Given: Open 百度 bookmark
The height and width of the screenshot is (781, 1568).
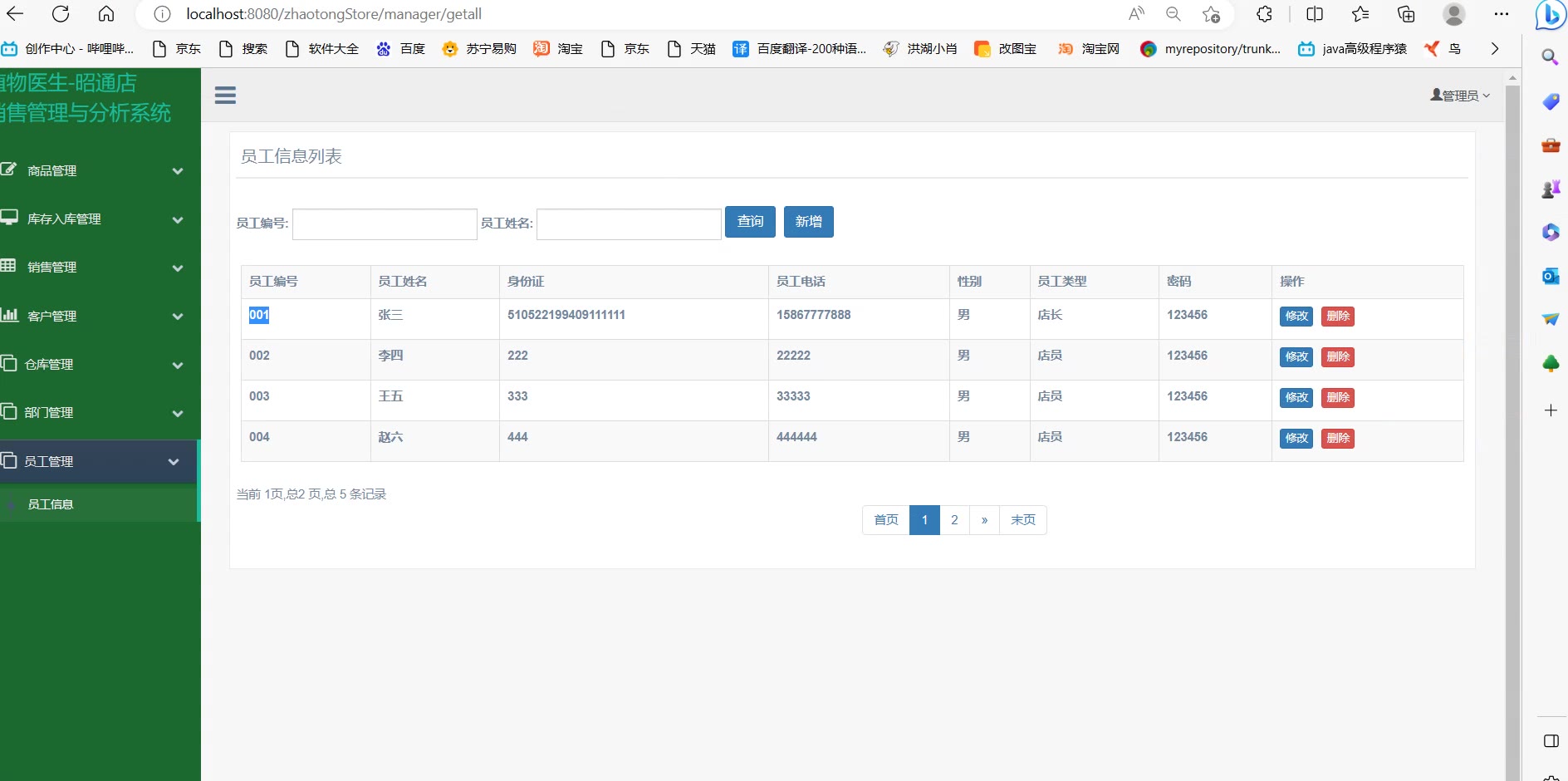Looking at the screenshot, I should click(400, 49).
